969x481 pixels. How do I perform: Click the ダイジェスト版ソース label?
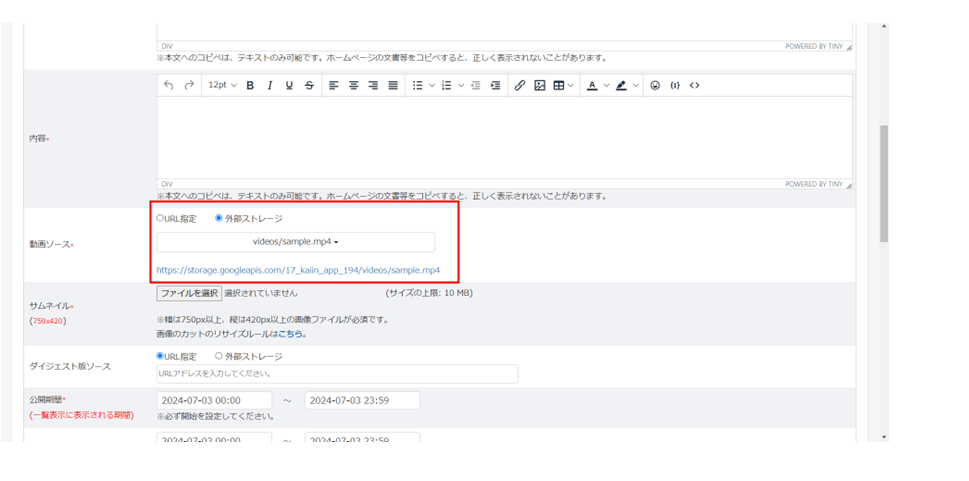tap(70, 367)
